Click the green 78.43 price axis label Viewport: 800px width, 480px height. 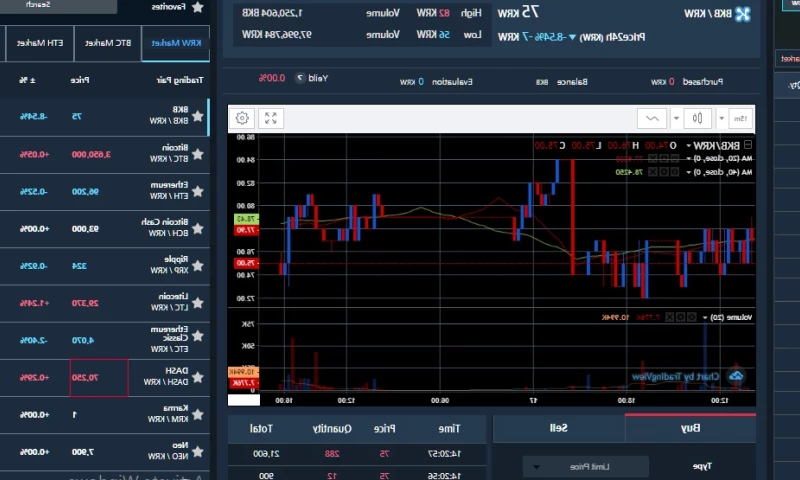(246, 218)
